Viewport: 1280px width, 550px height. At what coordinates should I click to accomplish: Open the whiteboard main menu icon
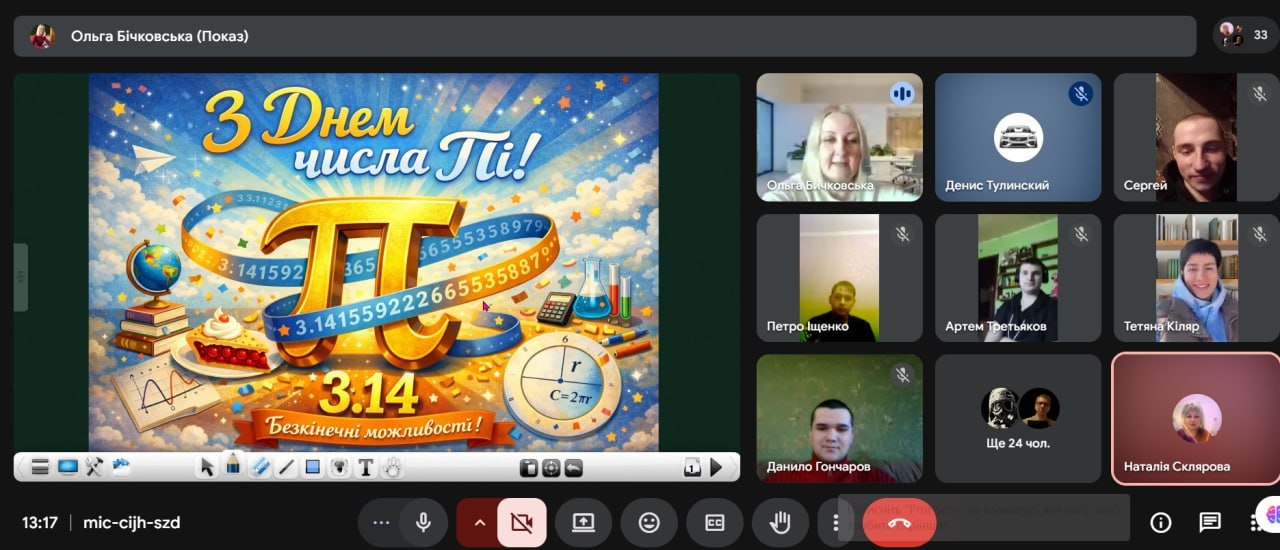tap(40, 467)
